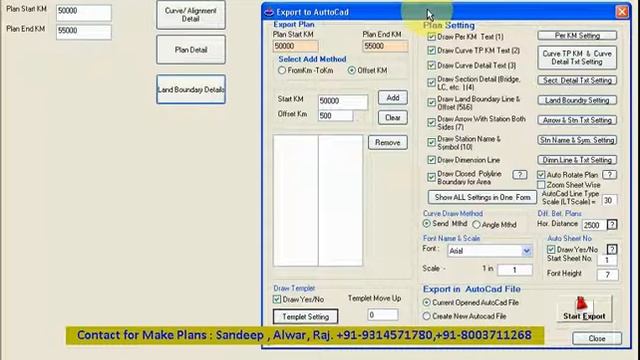Open Per KM Setting

[577, 36]
